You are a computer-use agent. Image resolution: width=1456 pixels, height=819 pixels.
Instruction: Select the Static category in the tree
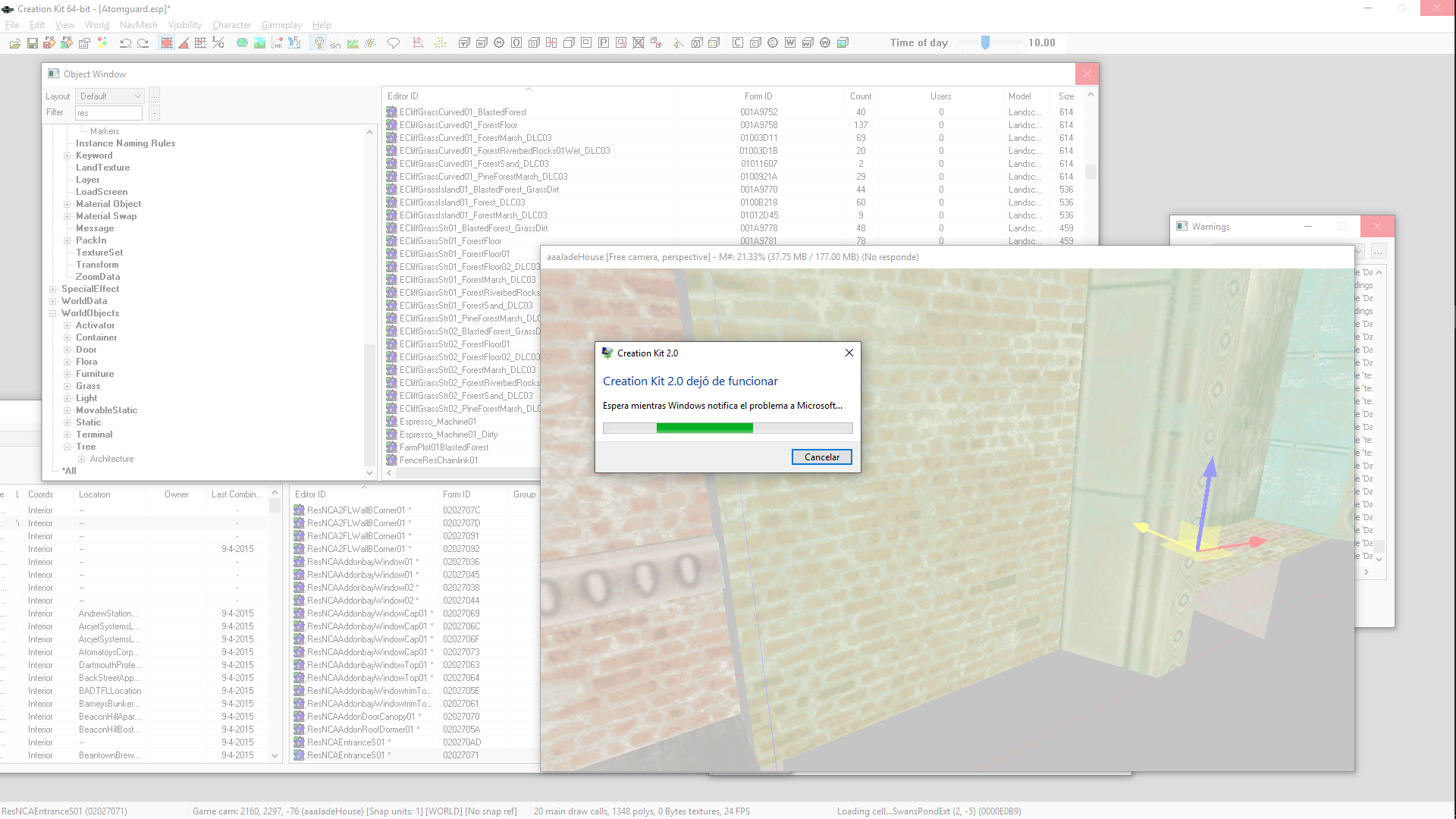[x=88, y=422]
